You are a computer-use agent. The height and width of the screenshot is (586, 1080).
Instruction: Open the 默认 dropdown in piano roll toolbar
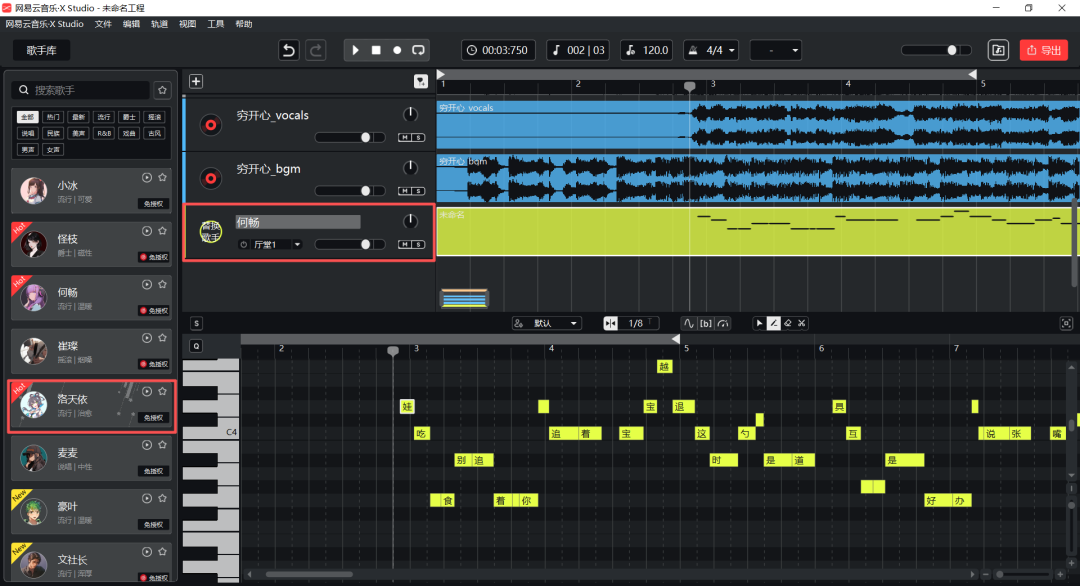click(x=546, y=323)
